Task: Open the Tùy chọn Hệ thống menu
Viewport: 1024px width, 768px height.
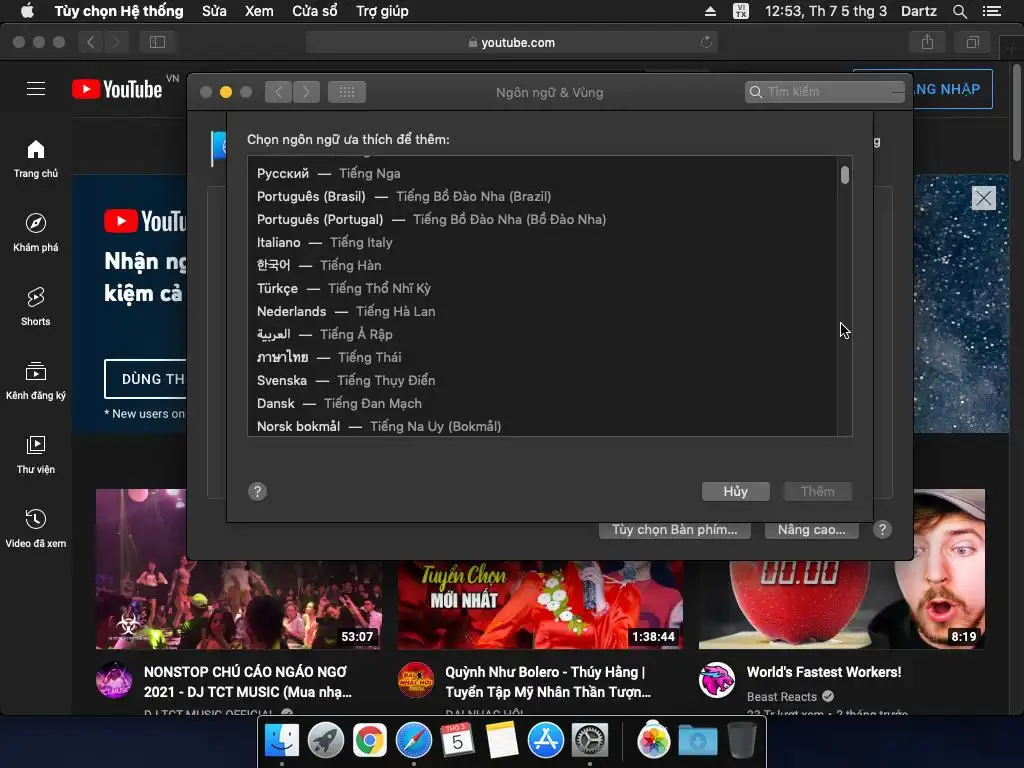Action: [x=119, y=11]
